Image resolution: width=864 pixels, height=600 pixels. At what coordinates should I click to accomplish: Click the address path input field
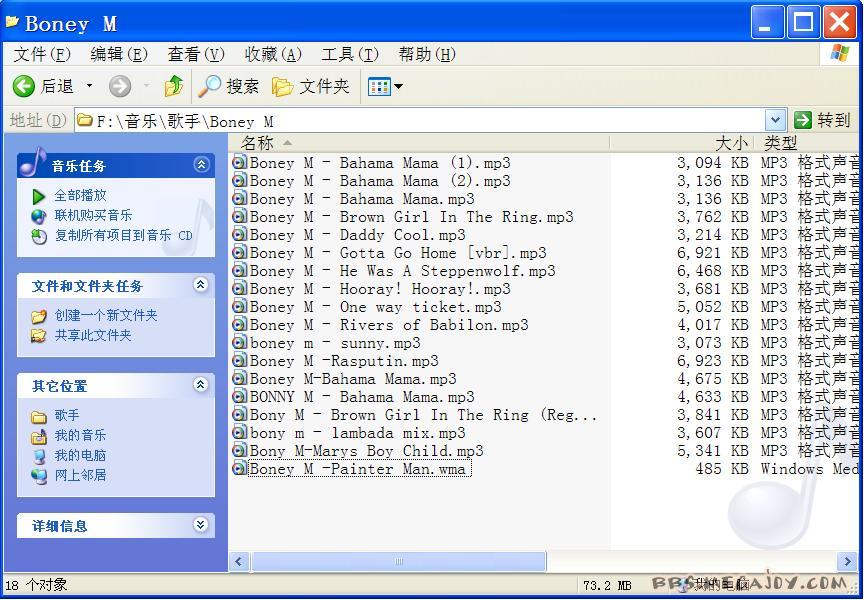click(420, 120)
